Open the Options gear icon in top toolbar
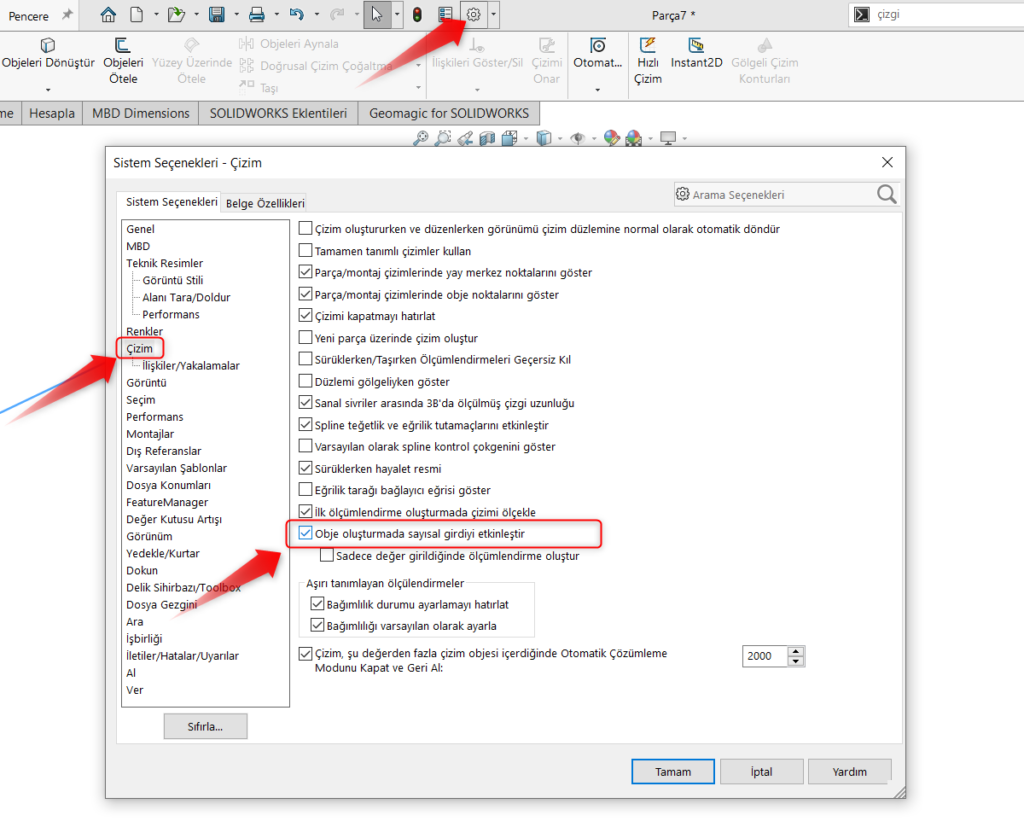The width and height of the screenshot is (1024, 827). point(474,15)
